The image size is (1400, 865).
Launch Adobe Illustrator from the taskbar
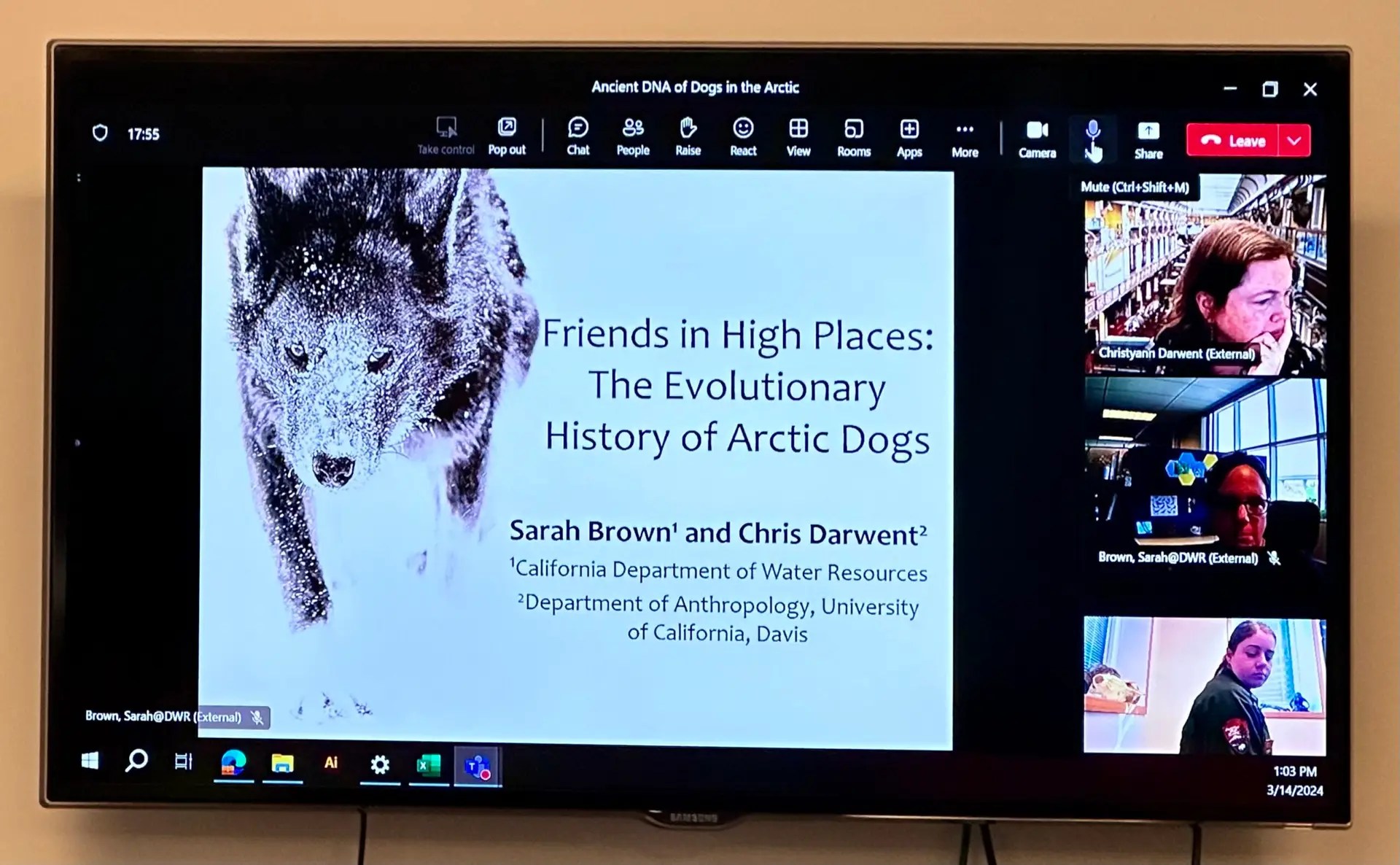[331, 763]
